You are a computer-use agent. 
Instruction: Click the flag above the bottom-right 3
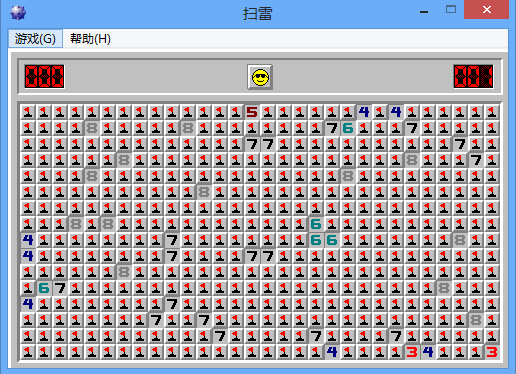492,336
